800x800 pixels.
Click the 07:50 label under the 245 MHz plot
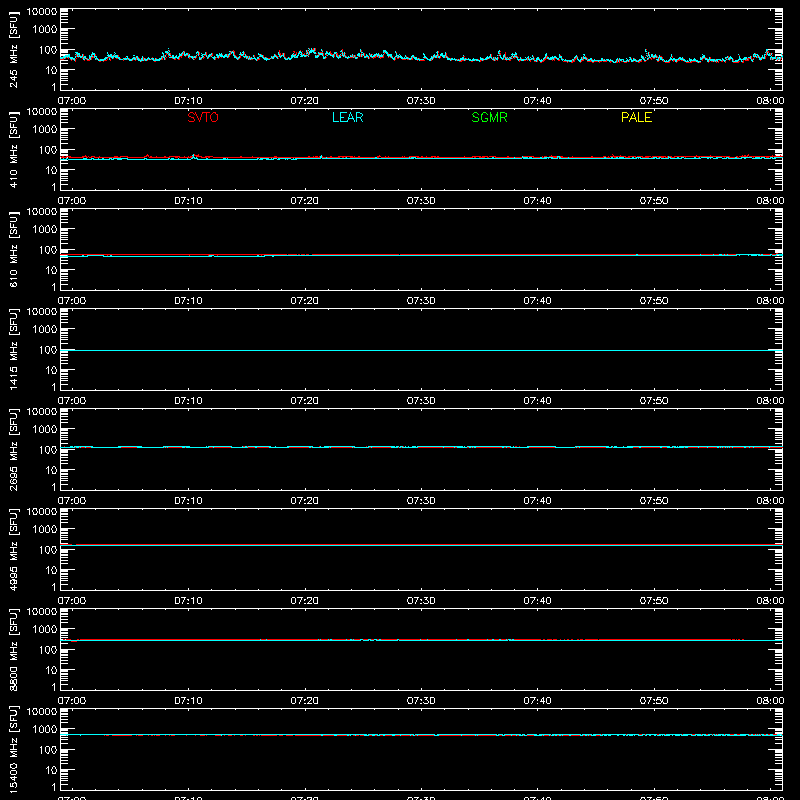(x=654, y=101)
